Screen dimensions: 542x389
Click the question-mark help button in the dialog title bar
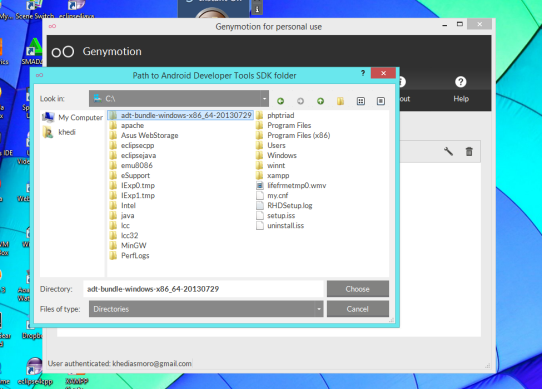click(x=363, y=73)
